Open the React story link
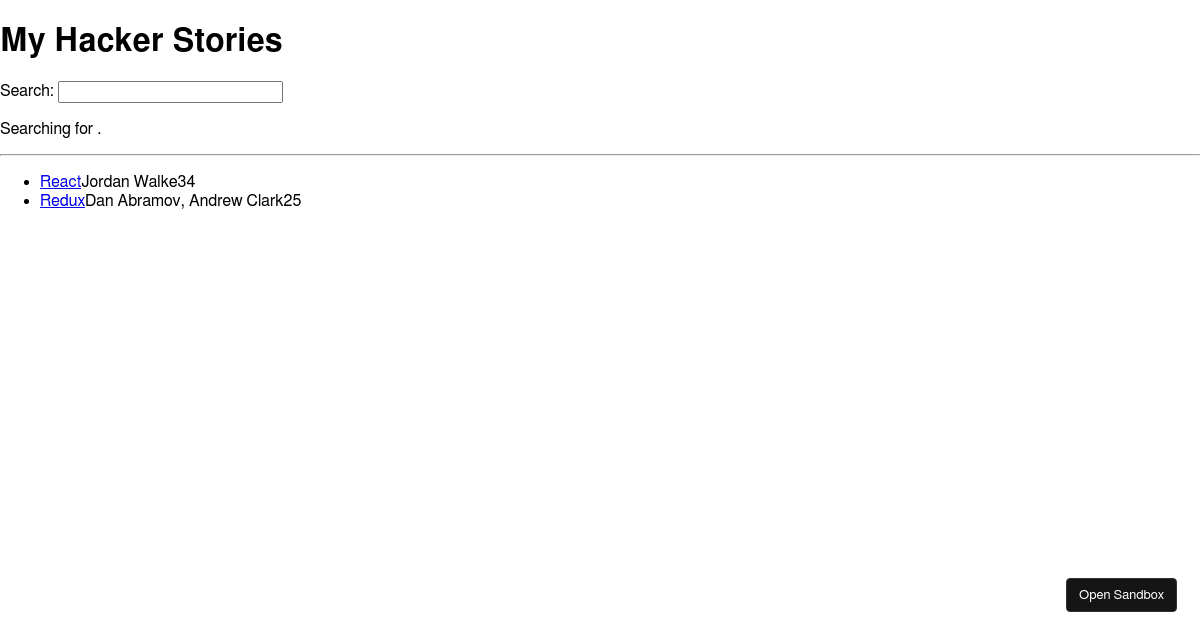The height and width of the screenshot is (630, 1200). tap(60, 182)
